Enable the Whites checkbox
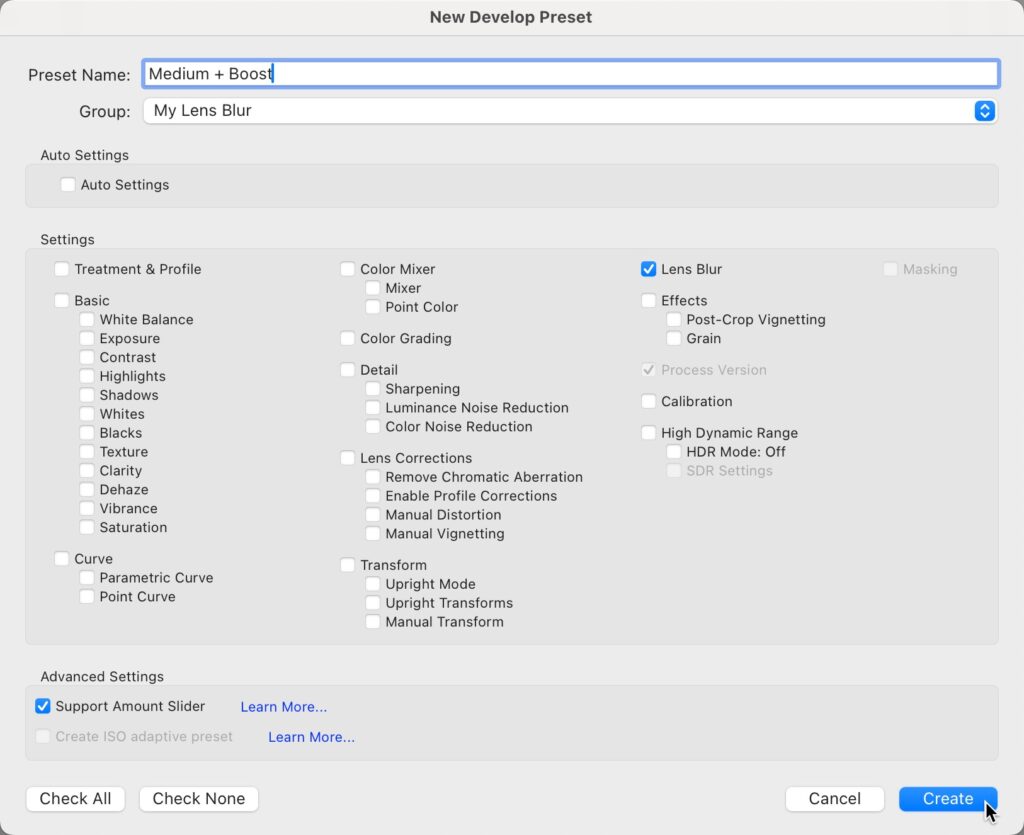This screenshot has width=1024, height=835. coord(86,414)
